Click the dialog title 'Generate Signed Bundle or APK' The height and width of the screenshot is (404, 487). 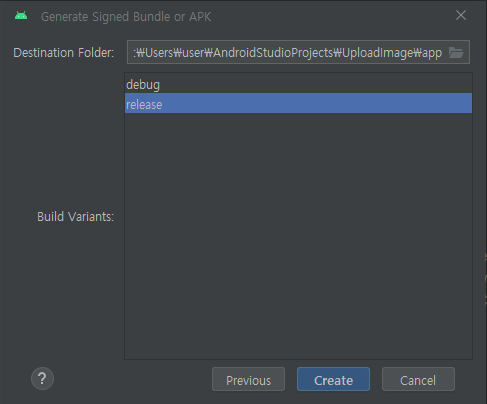pos(126,17)
